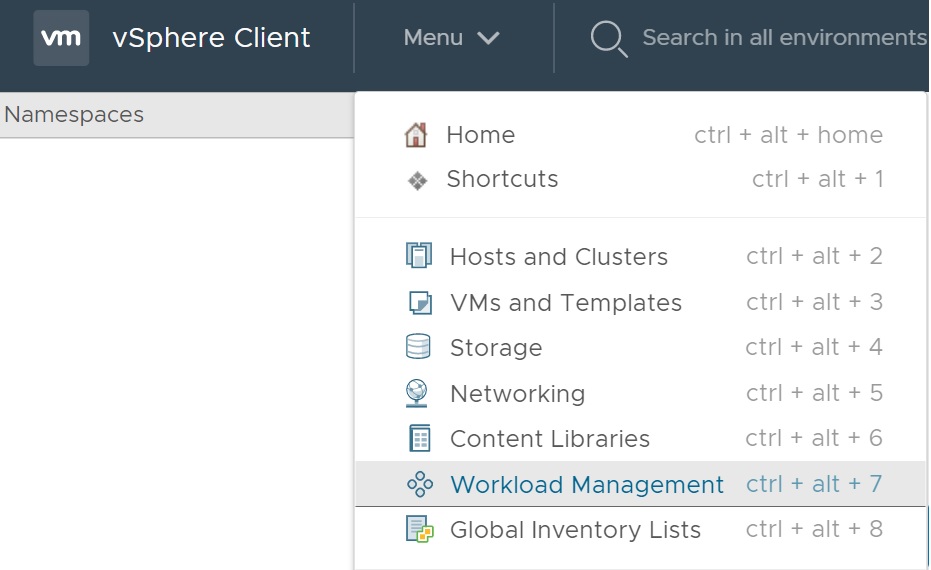Choose Storage in the menu

496,348
